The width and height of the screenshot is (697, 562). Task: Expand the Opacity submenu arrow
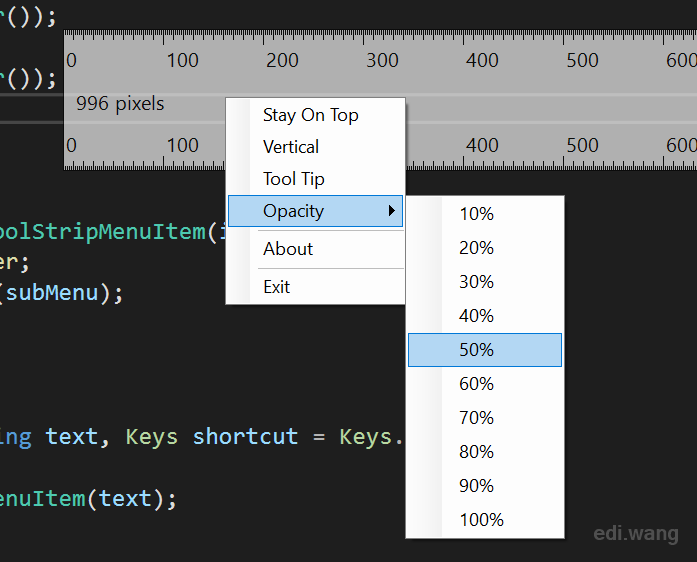(392, 211)
